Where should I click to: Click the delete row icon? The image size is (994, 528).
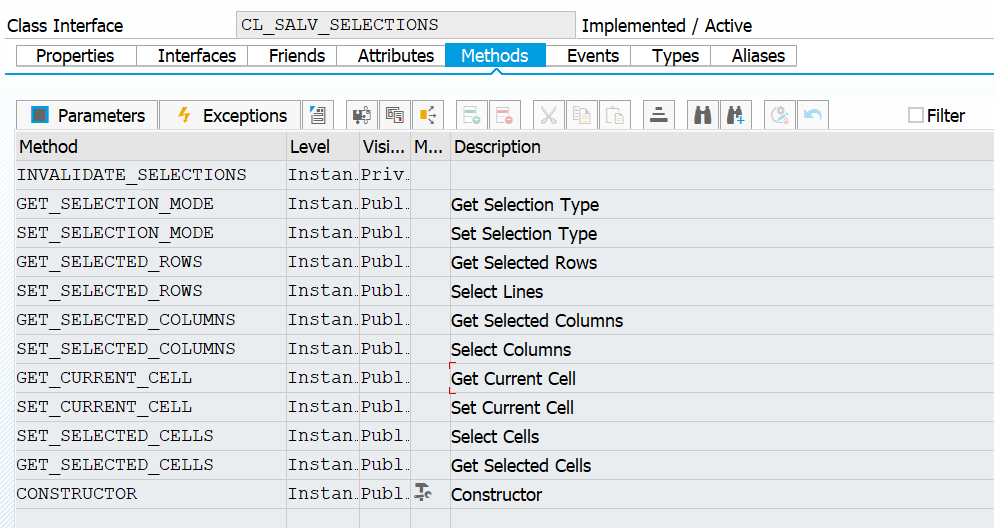coord(505,115)
